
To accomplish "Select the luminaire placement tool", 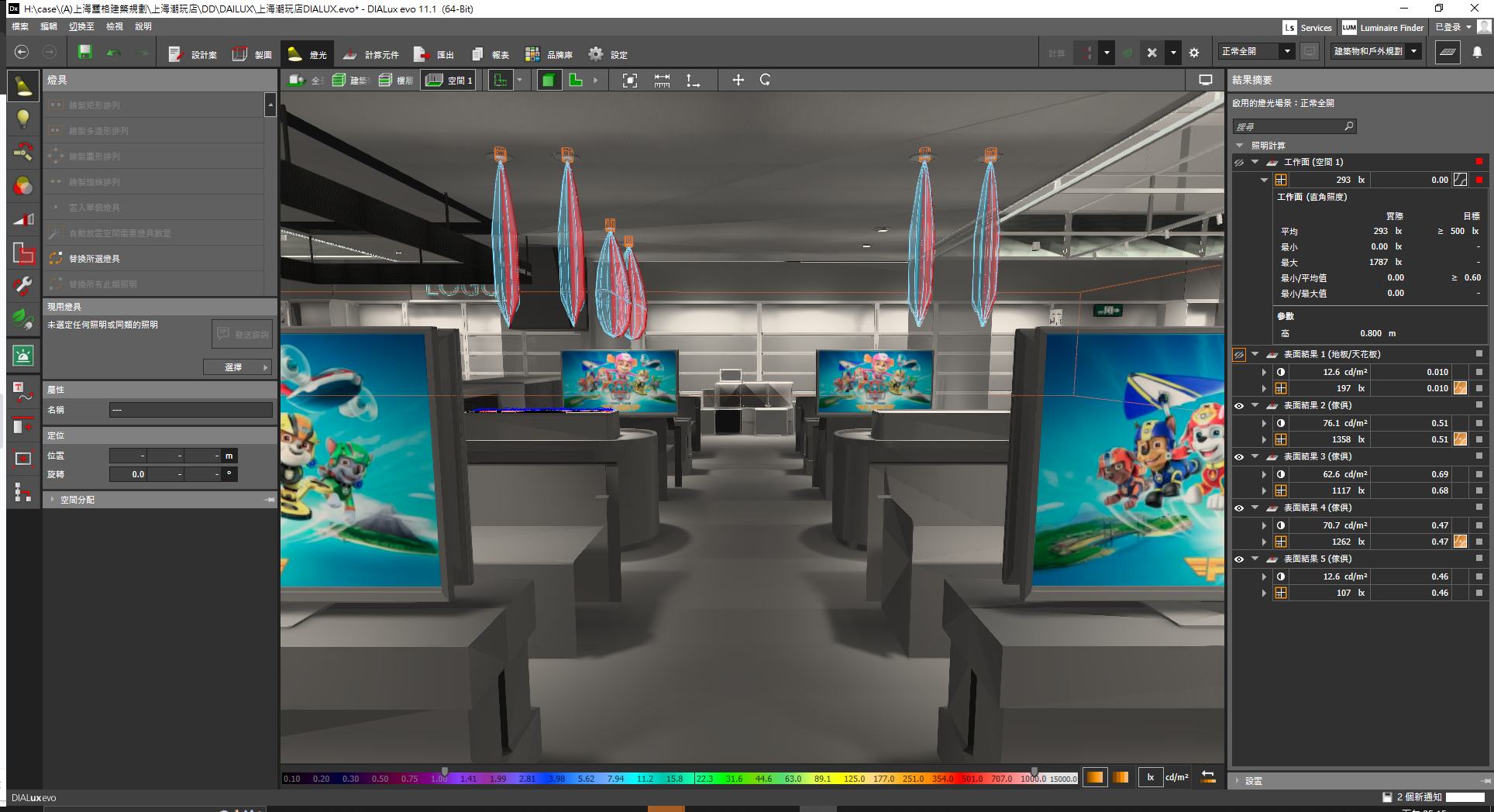I will (x=23, y=86).
